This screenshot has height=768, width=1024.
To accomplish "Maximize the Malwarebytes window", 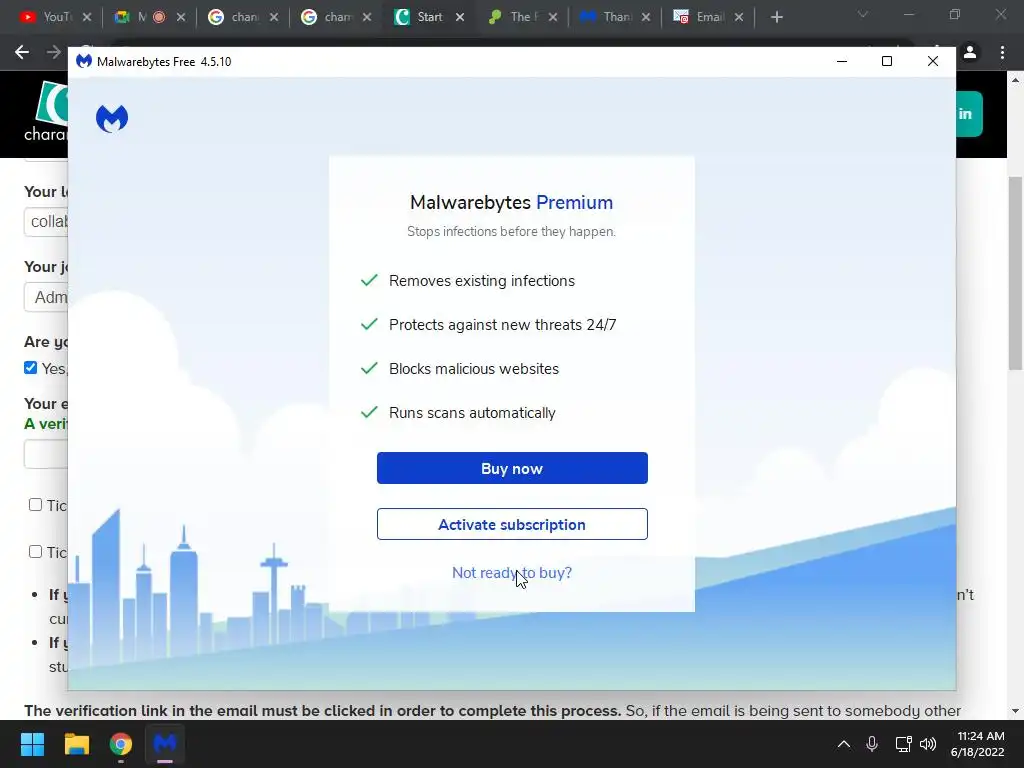I will pyautogui.click(x=887, y=61).
